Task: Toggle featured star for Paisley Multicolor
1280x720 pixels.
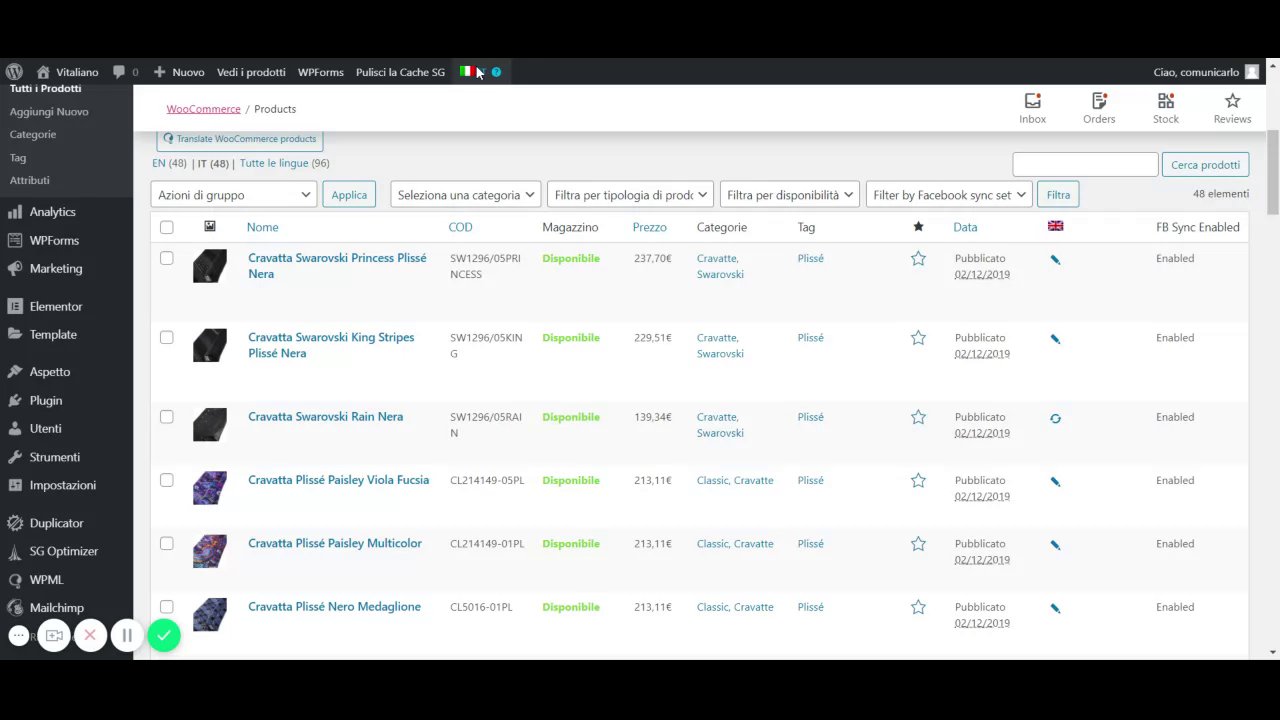Action: (x=918, y=544)
